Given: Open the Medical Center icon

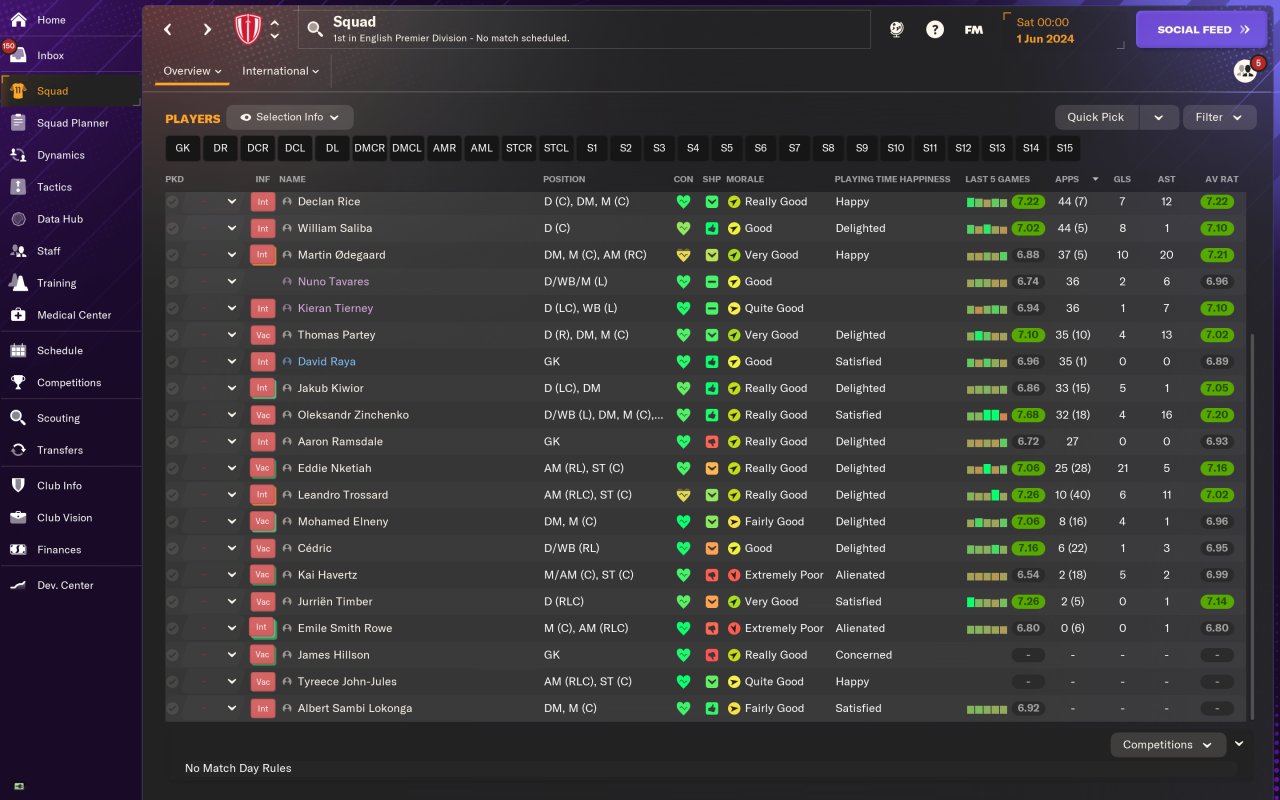Looking at the screenshot, I should click(18, 315).
